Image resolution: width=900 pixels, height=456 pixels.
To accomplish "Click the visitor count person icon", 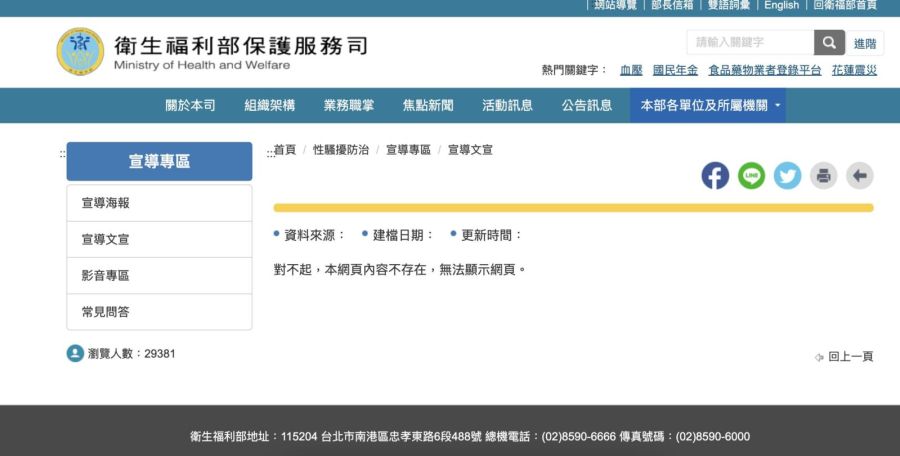I will tap(75, 353).
